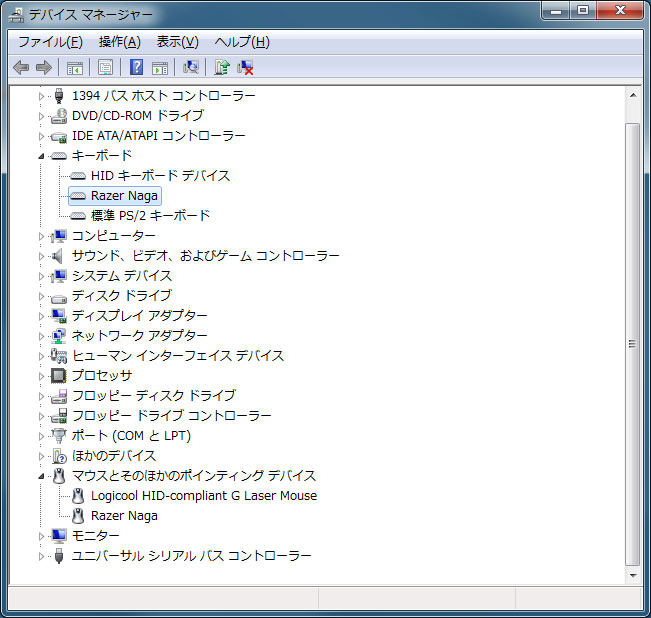Click the vertical scrollbar thumb
Screen dimensions: 651x618
tap(633, 344)
